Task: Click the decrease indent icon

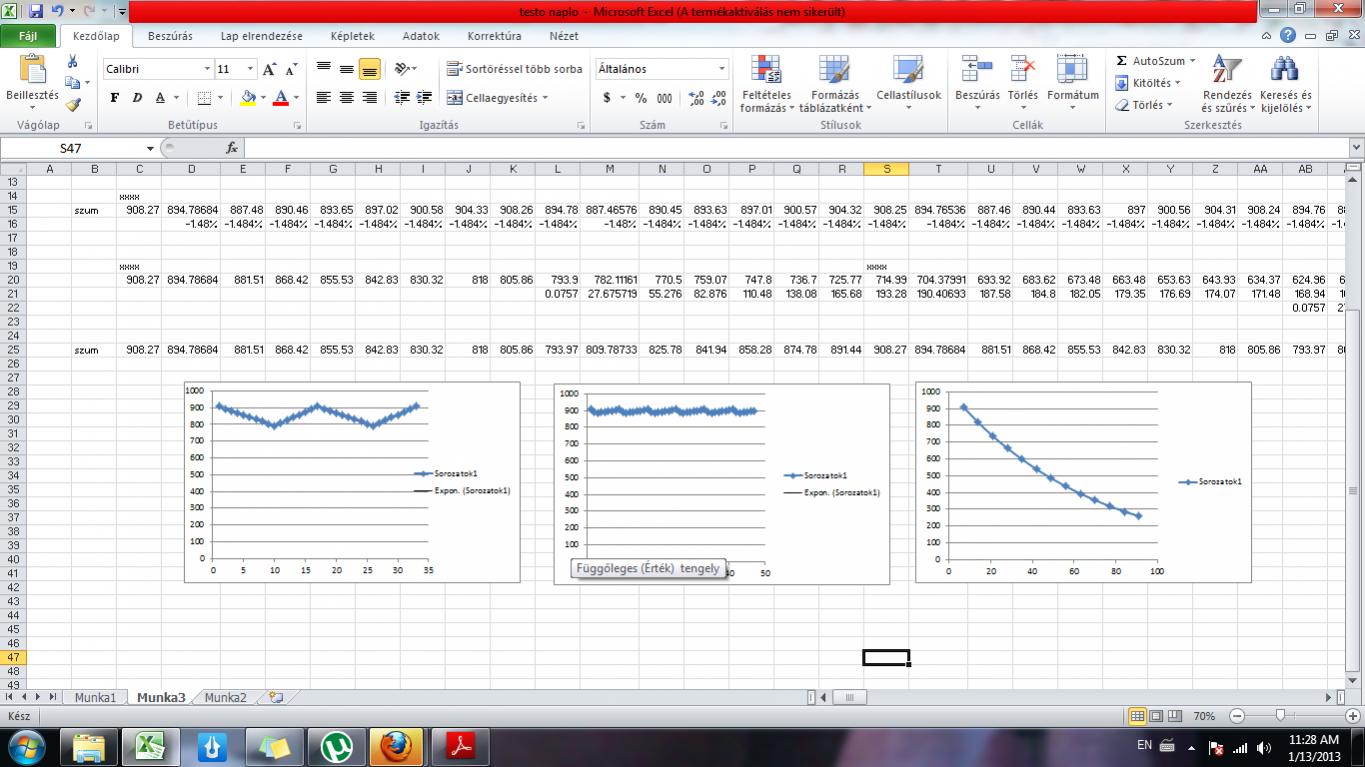Action: coord(402,98)
